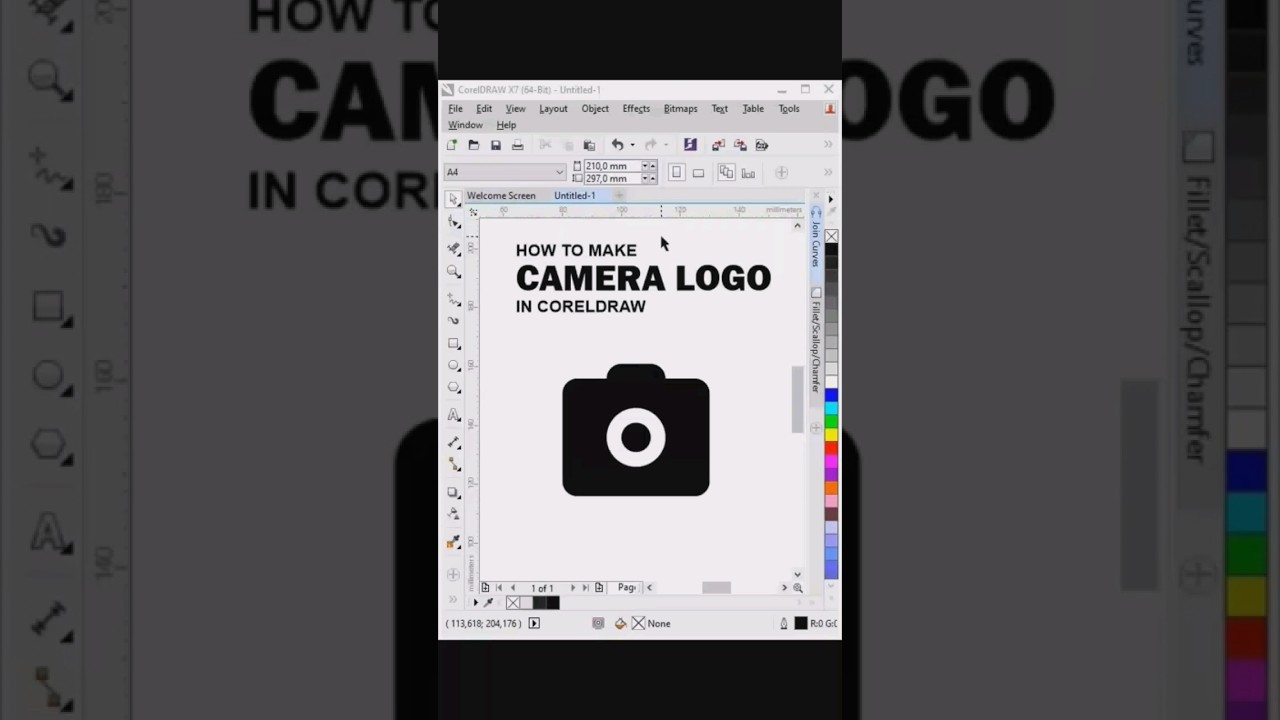Toggle All Pages layout button
Image resolution: width=1280 pixels, height=720 pixels.
pos(726,172)
